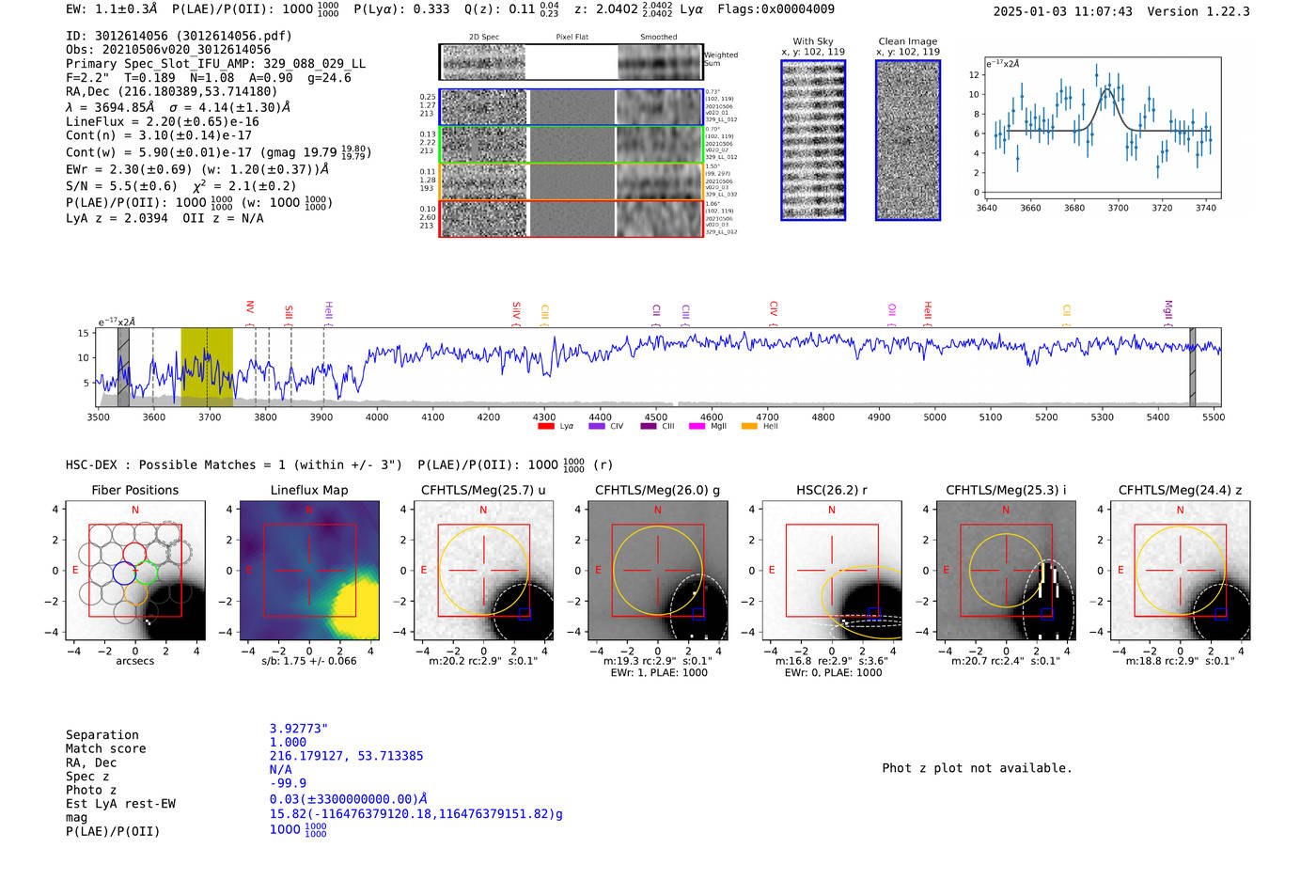
Task: Click the Flags:0x00004009 text
Action: pos(775,9)
